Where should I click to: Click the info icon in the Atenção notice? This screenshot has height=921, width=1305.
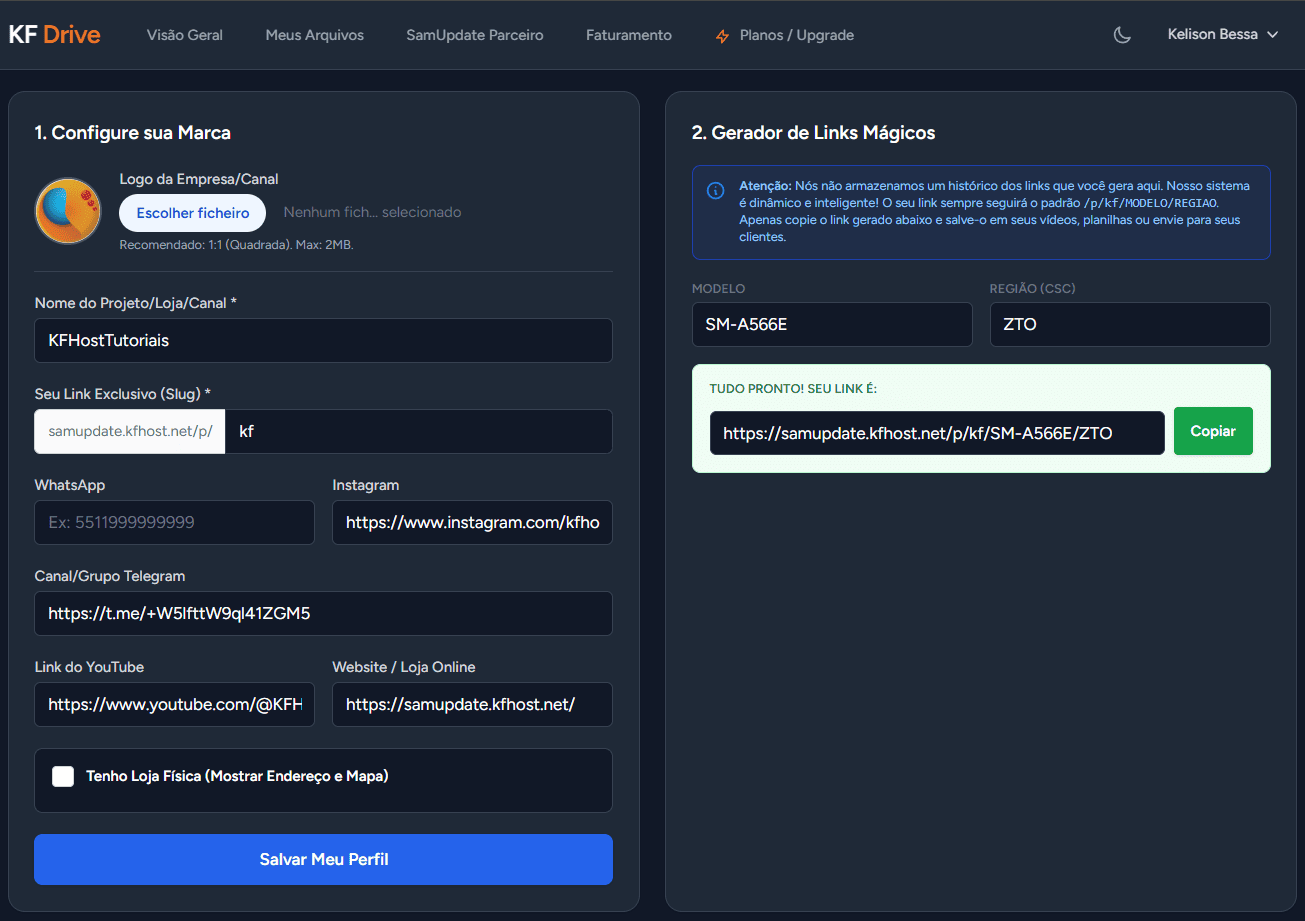[715, 191]
